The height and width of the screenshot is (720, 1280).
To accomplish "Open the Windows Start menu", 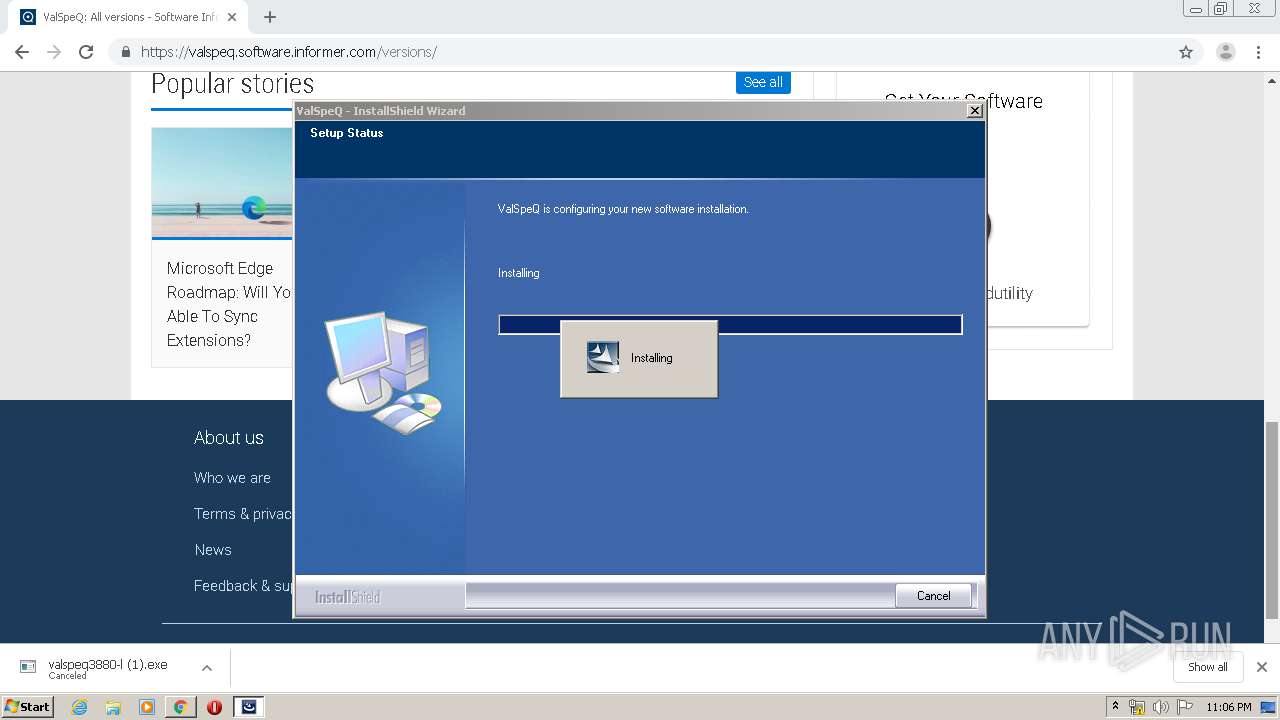I will (28, 706).
